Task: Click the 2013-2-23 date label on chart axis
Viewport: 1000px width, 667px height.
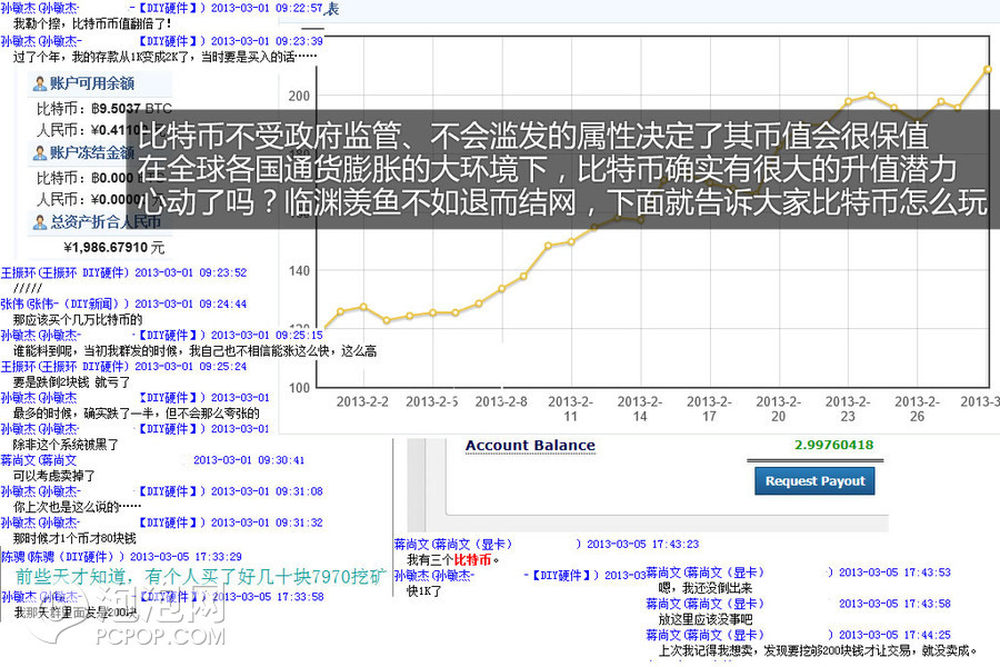Action: [x=848, y=409]
